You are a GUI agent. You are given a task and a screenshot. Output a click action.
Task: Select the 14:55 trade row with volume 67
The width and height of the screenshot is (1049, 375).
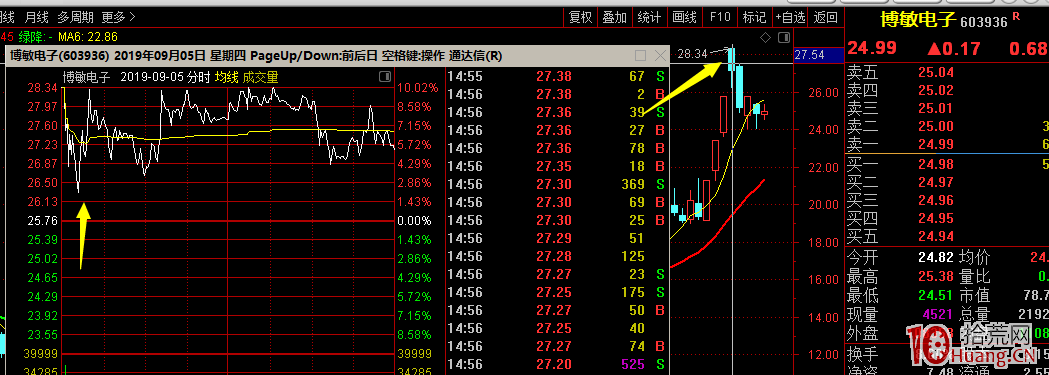click(557, 76)
